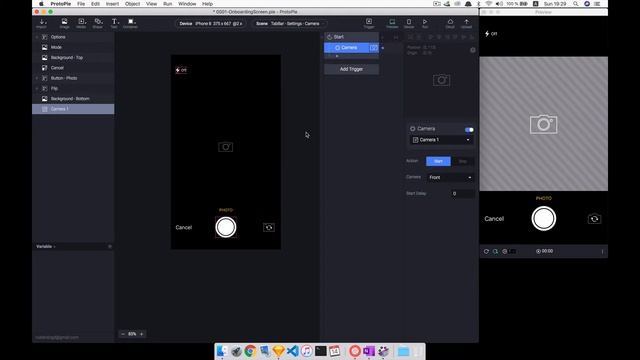Select the Start trigger
Viewport: 640px width, 360px height.
tap(351, 37)
